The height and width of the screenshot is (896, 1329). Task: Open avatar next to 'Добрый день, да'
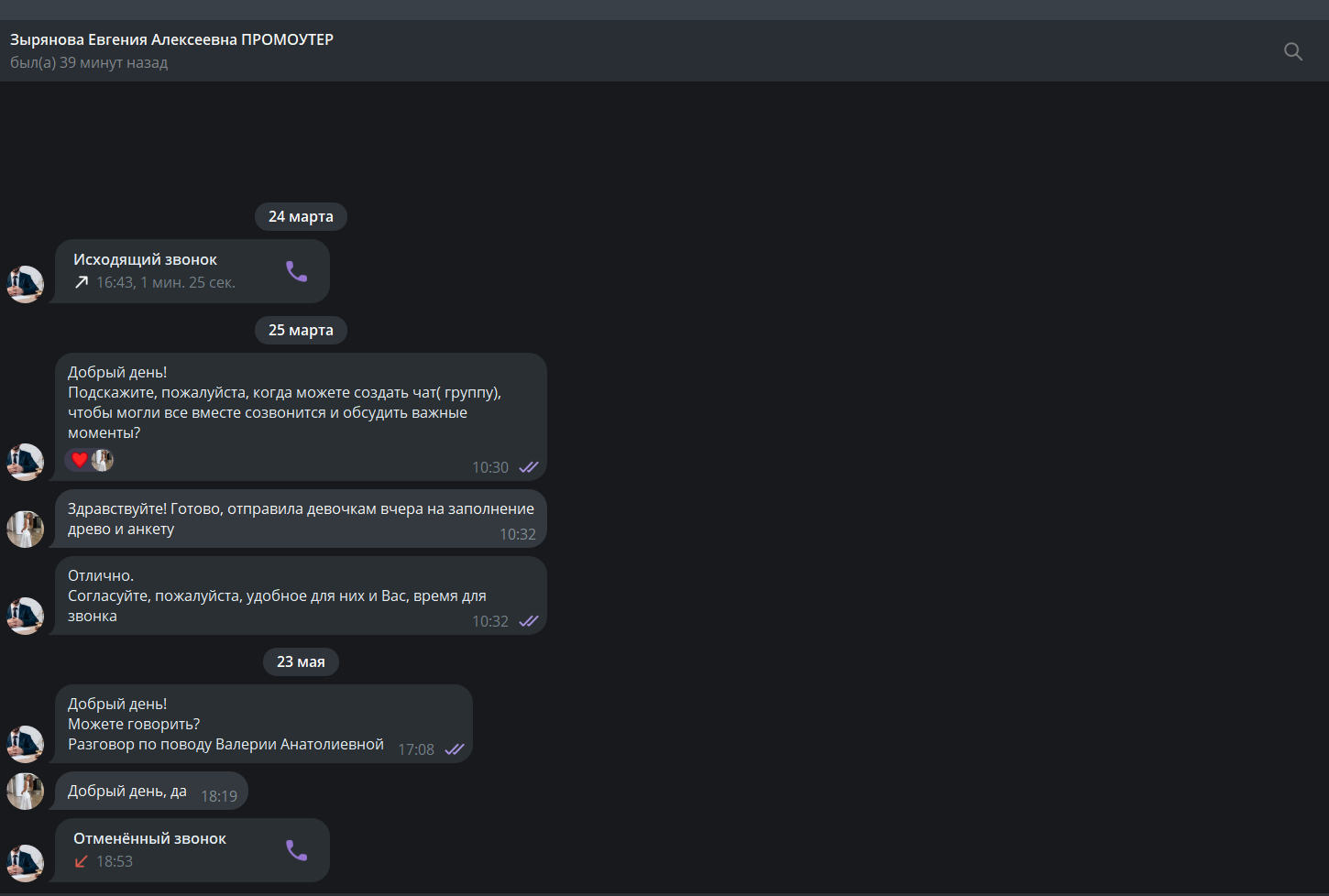(25, 791)
